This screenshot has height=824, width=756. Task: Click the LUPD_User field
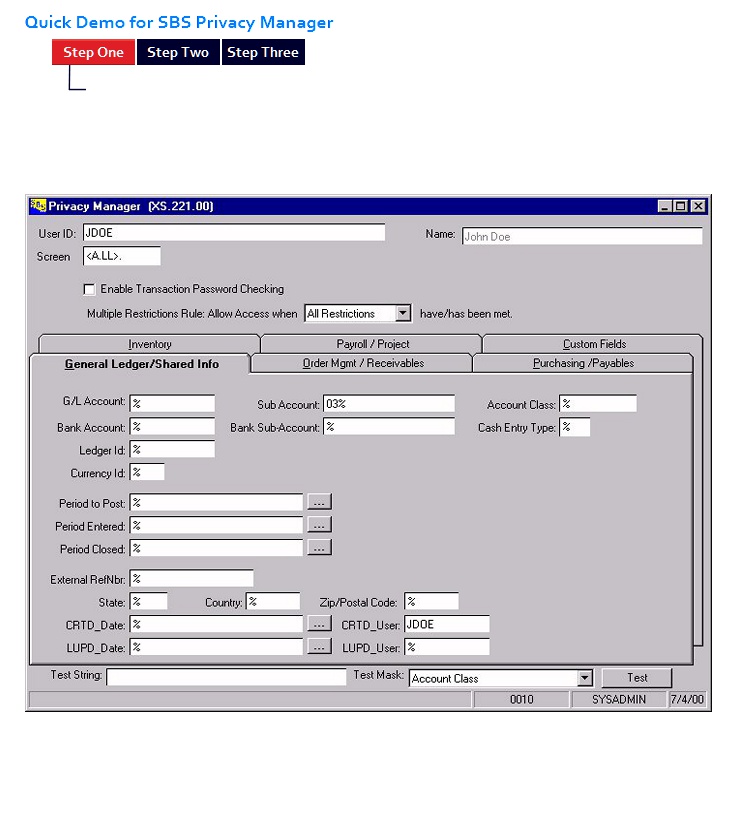point(447,647)
